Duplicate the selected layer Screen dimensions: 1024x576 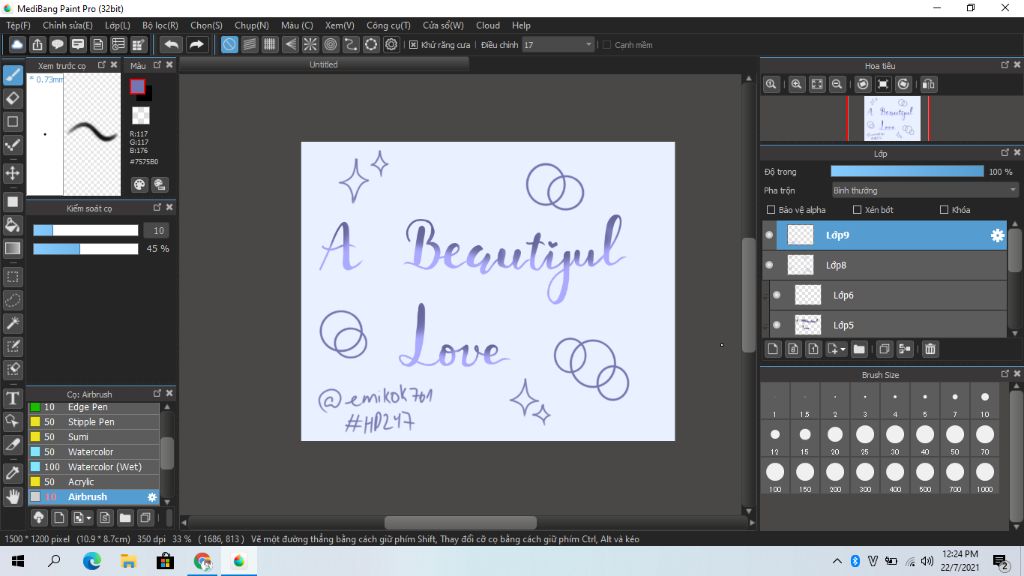(x=884, y=349)
